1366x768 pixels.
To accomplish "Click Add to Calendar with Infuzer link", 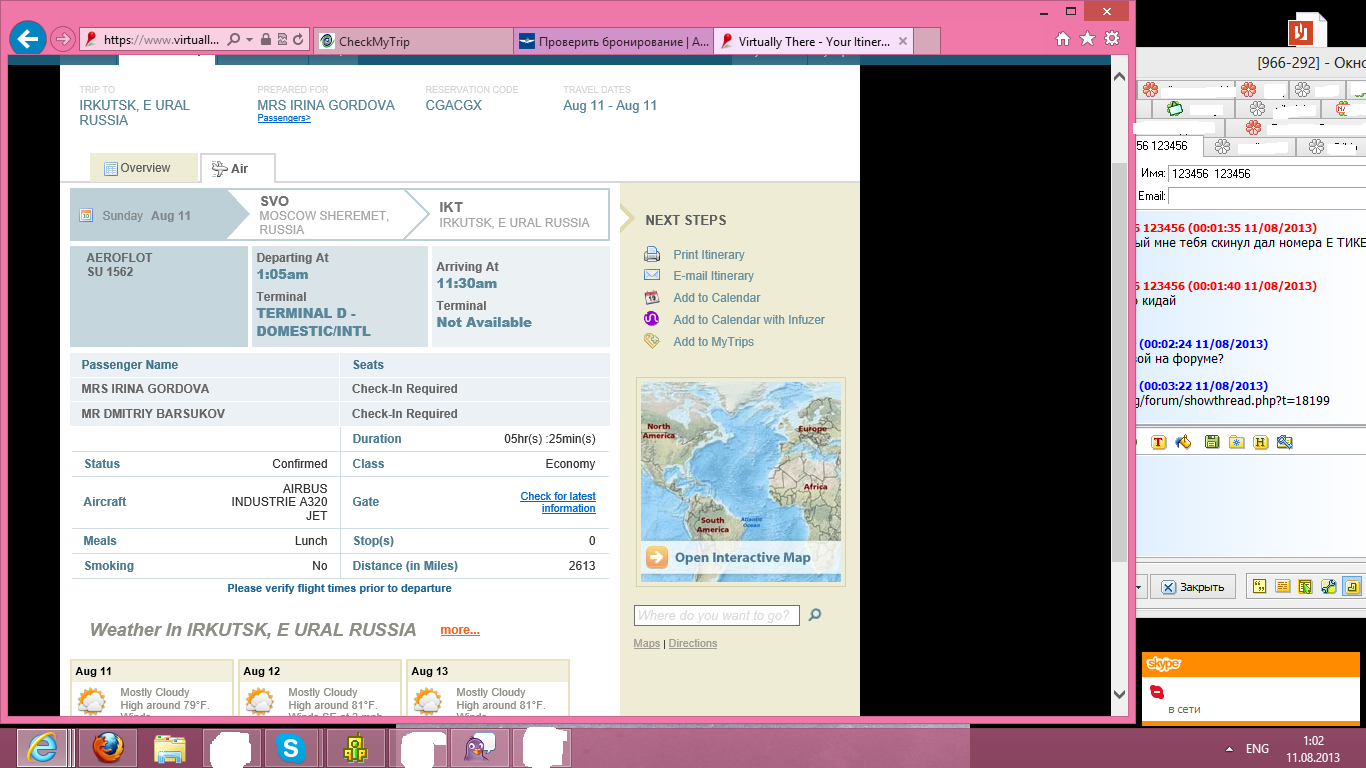I will tap(749, 320).
